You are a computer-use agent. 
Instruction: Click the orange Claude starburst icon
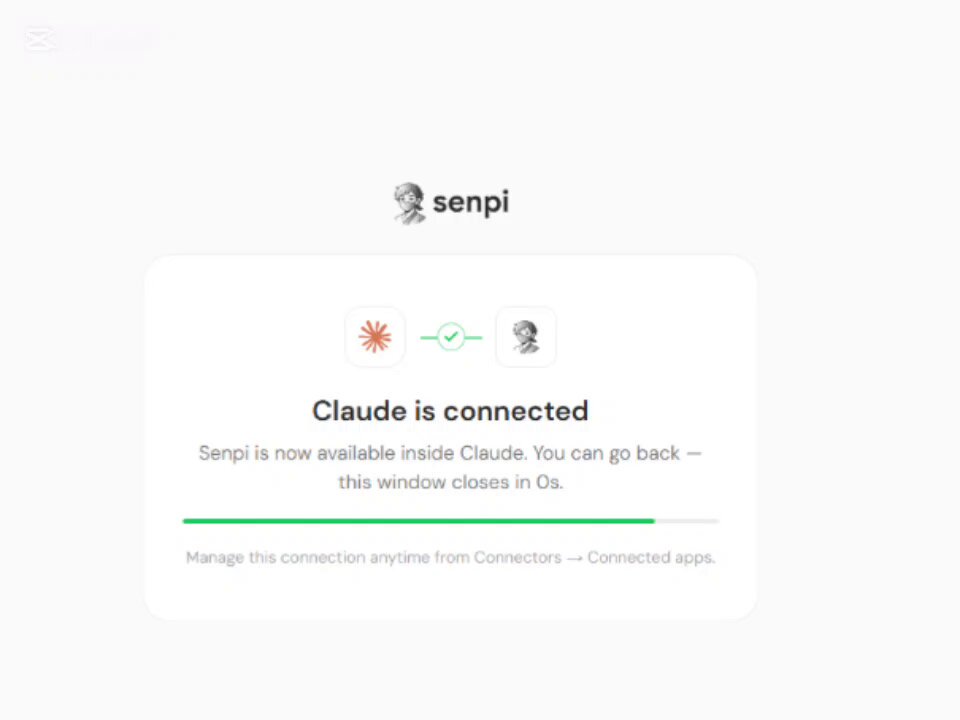pyautogui.click(x=375, y=337)
